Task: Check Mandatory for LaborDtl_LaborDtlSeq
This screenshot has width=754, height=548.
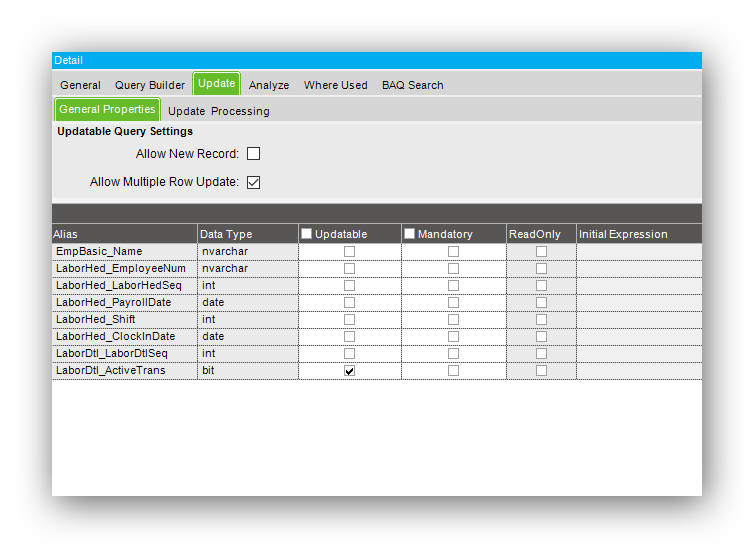Action: click(x=453, y=353)
